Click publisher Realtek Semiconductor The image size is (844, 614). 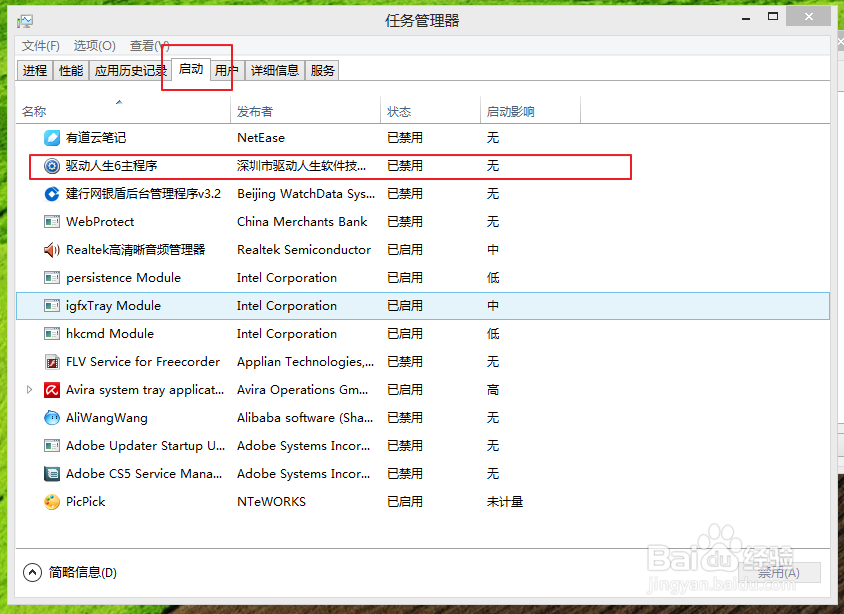pyautogui.click(x=304, y=250)
